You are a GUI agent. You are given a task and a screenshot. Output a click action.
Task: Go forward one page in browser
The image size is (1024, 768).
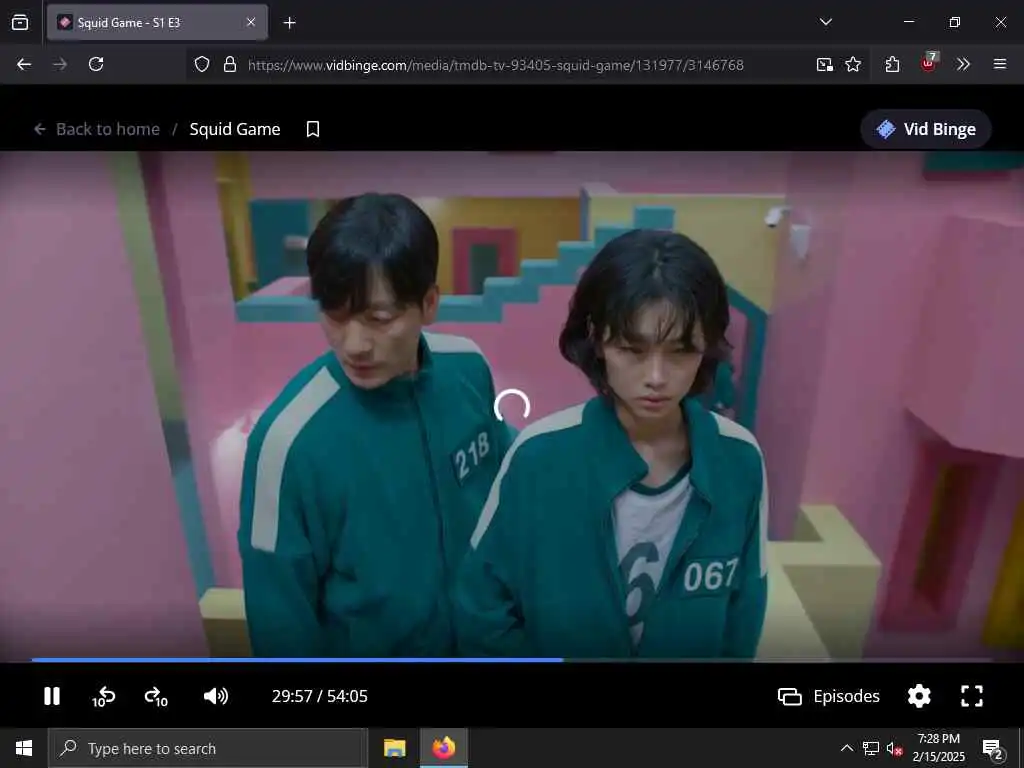click(60, 64)
